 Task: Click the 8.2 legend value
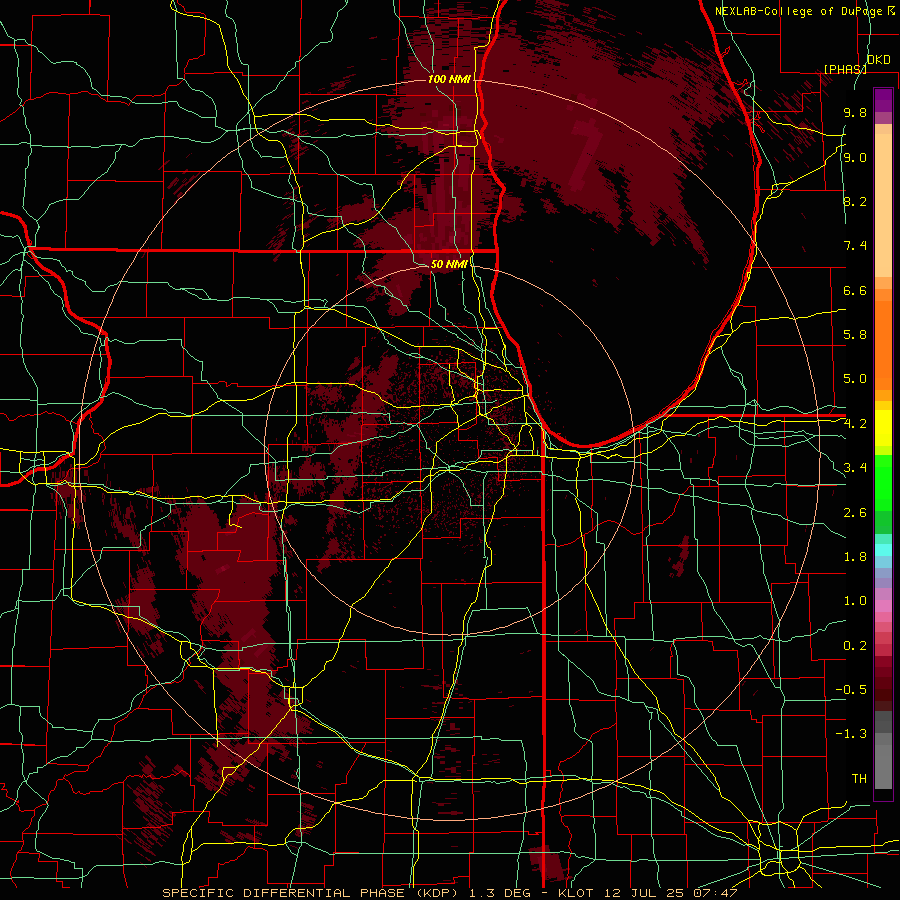coord(855,201)
